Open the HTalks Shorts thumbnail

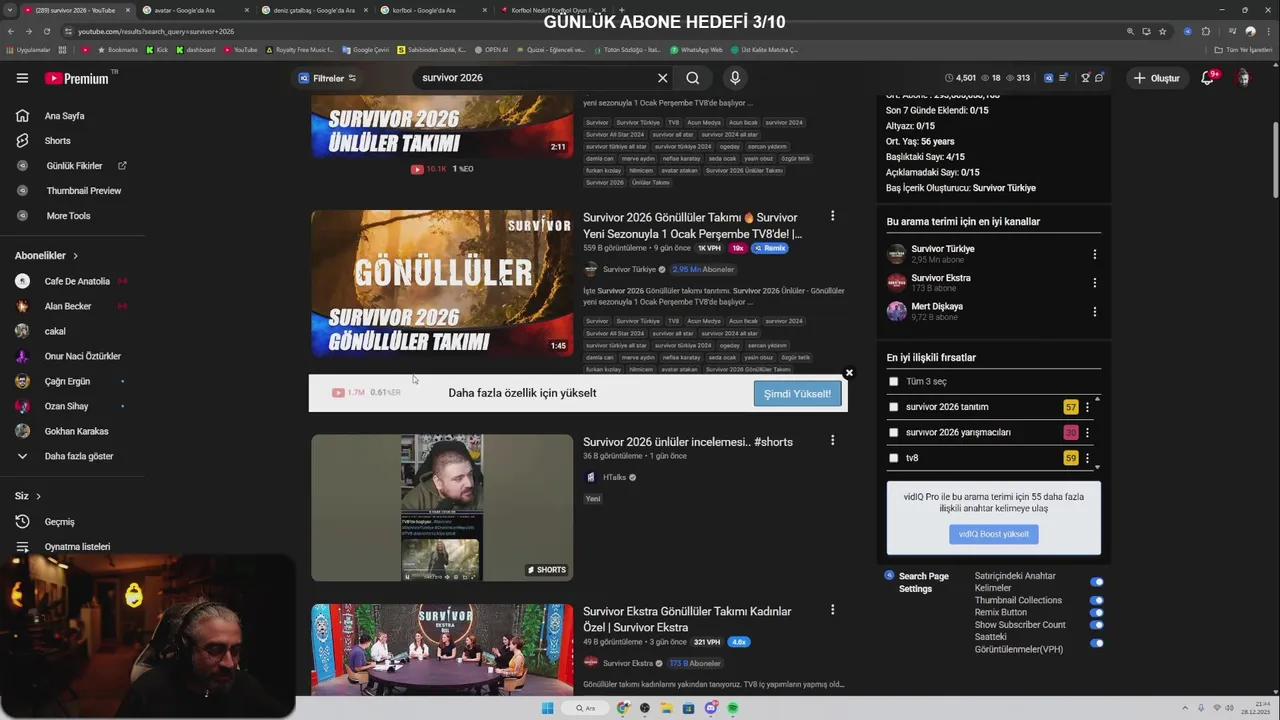point(442,507)
